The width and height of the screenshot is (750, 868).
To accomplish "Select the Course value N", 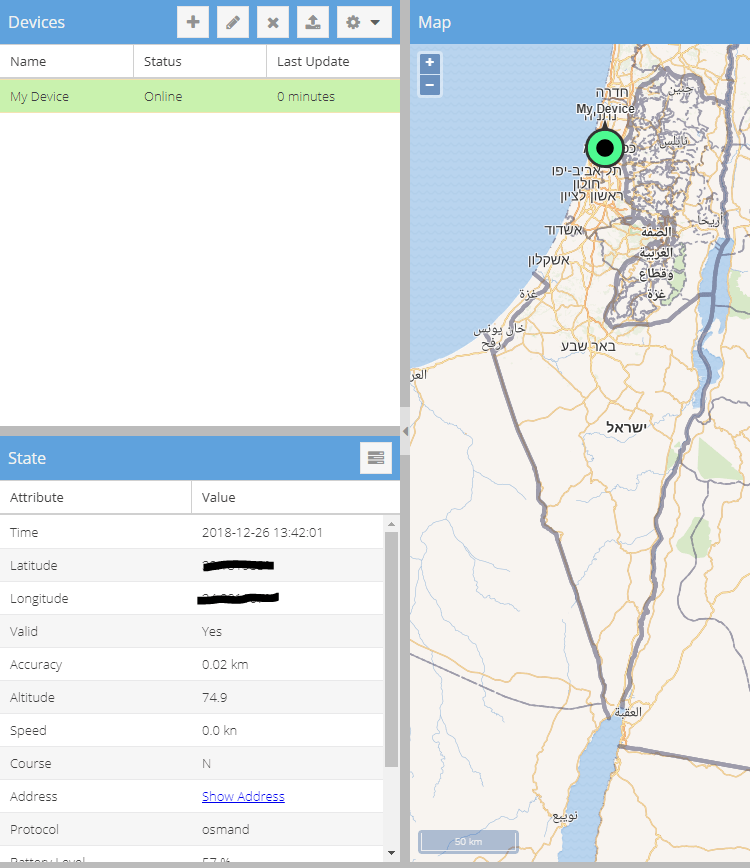I will tap(206, 763).
